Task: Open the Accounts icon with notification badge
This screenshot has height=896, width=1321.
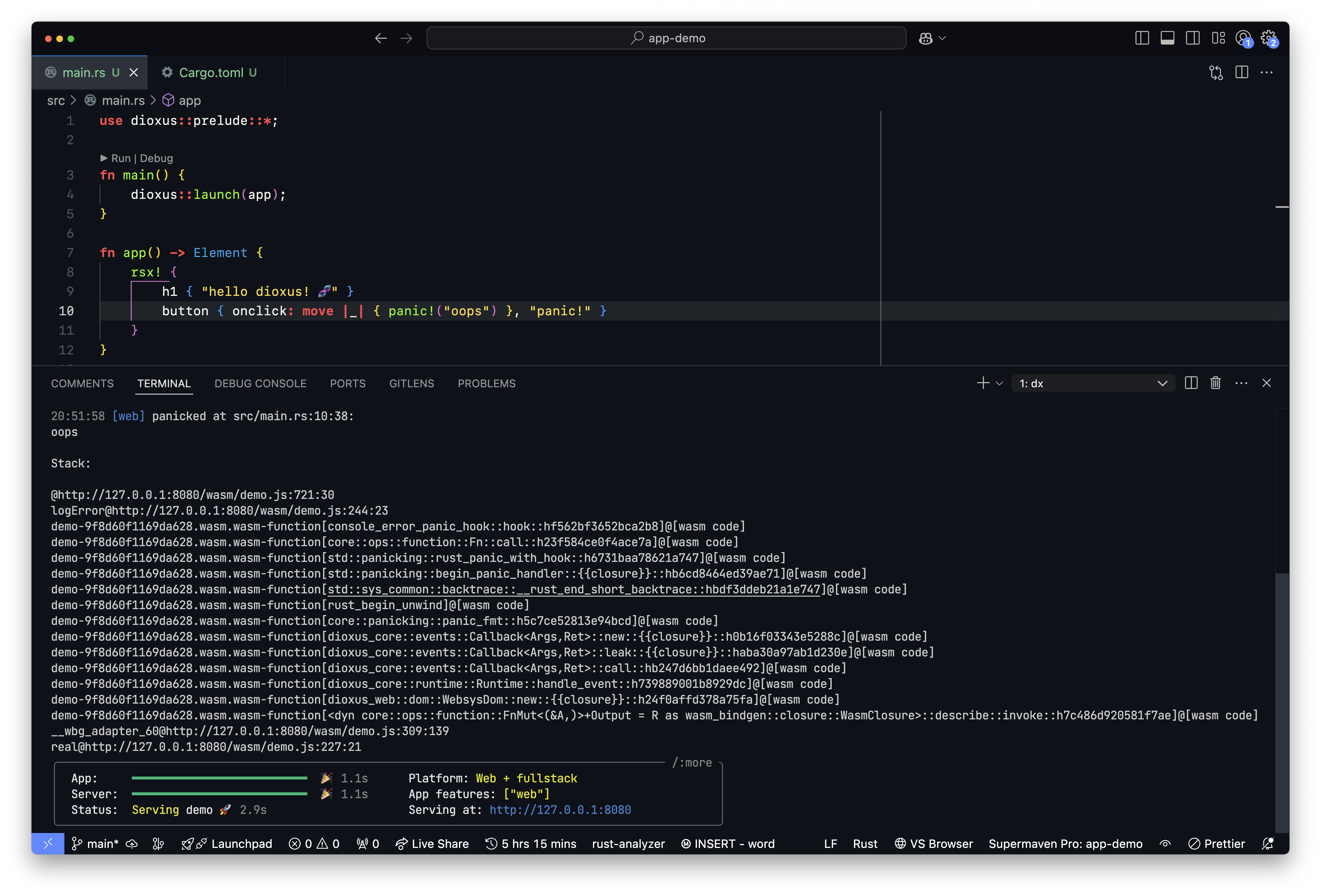Action: click(1244, 38)
